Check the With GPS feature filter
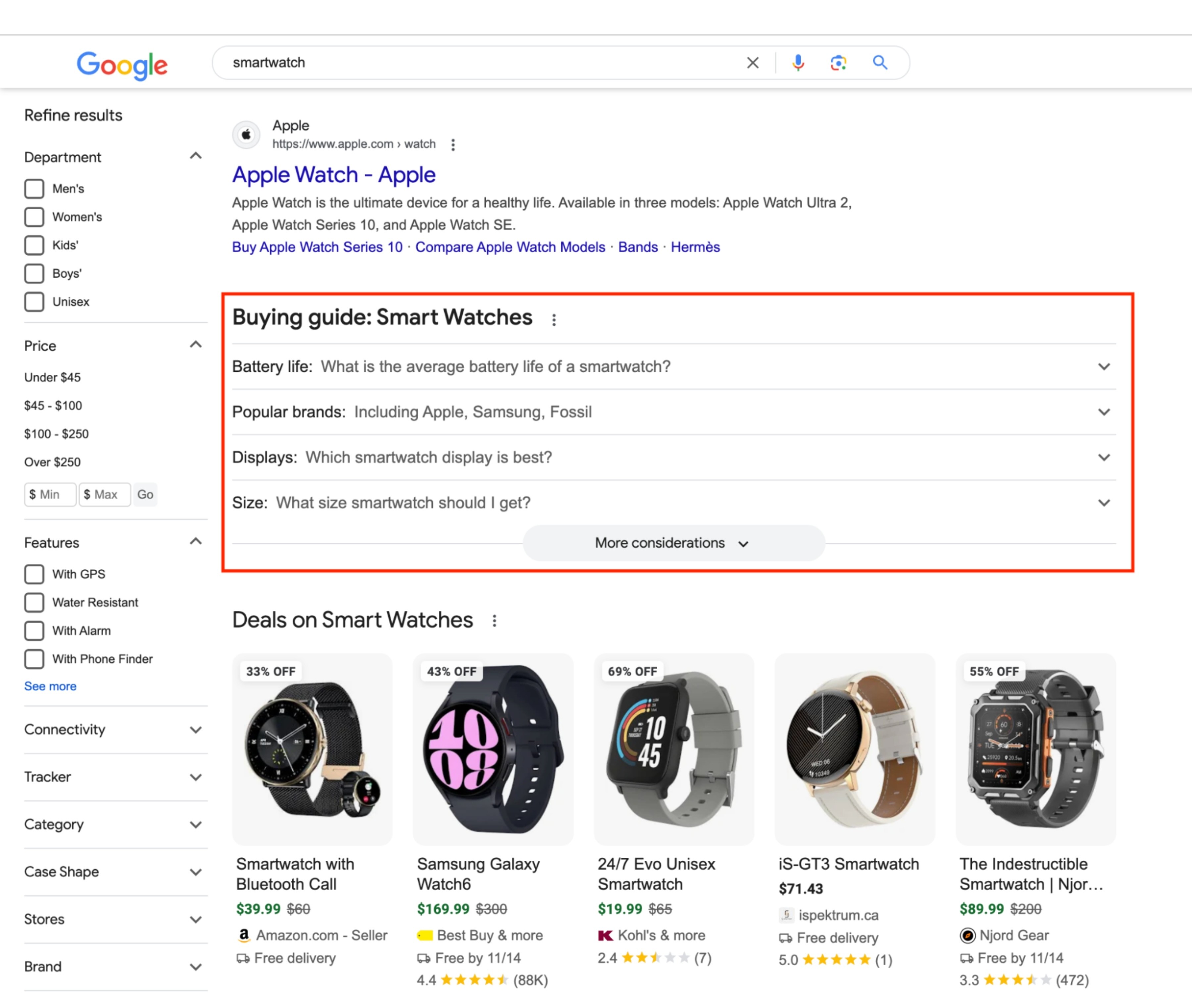 tap(34, 574)
